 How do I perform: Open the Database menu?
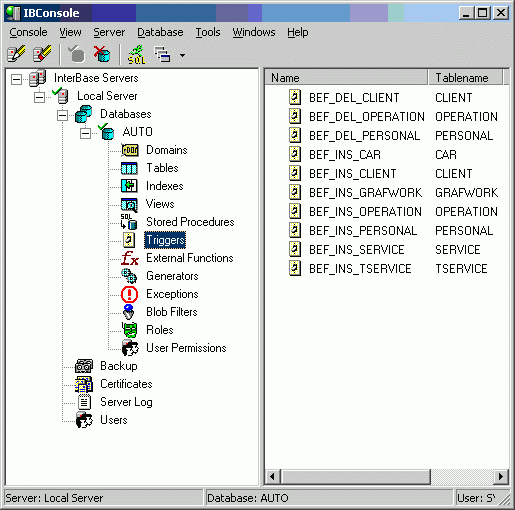(160, 32)
